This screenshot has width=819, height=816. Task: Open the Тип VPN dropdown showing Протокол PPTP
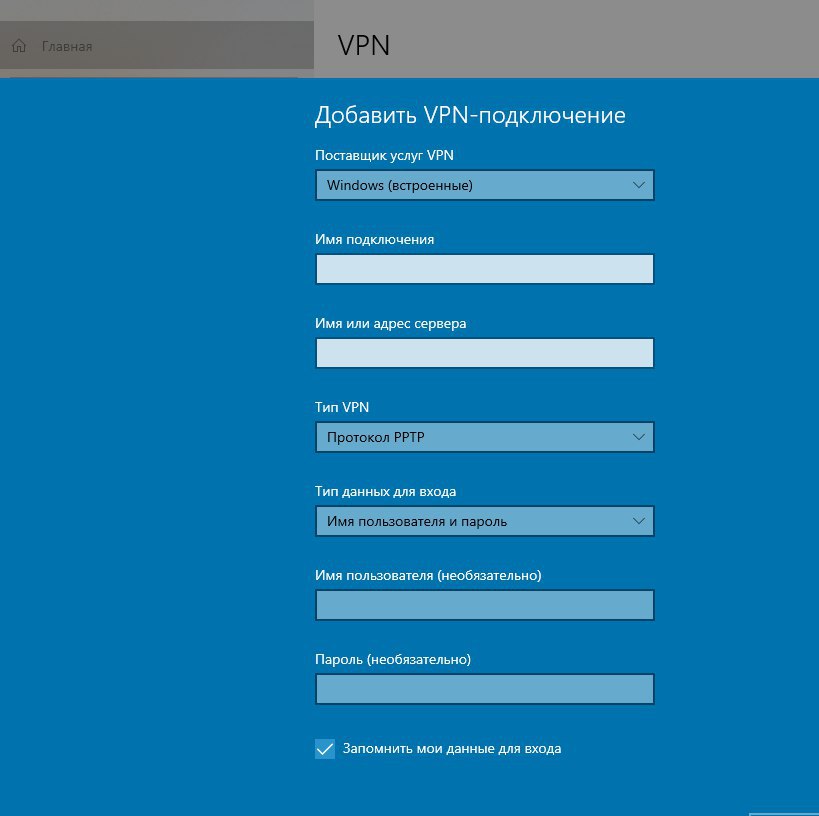pyautogui.click(x=485, y=437)
